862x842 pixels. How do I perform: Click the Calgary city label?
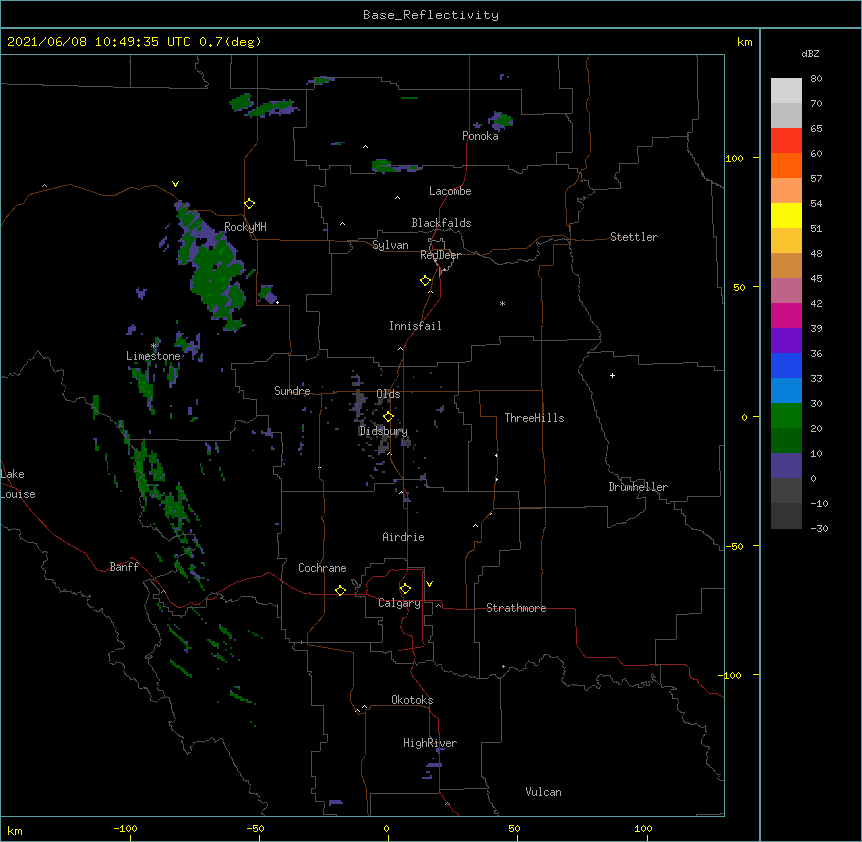point(399,603)
